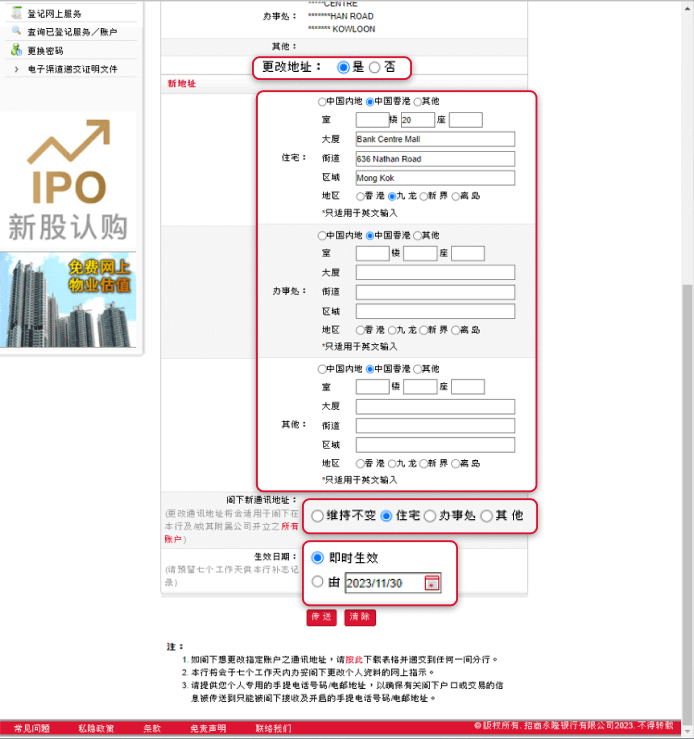Image resolution: width=694 pixels, height=739 pixels.
Task: Click the residential 大厦 building field
Action: pyautogui.click(x=435, y=140)
